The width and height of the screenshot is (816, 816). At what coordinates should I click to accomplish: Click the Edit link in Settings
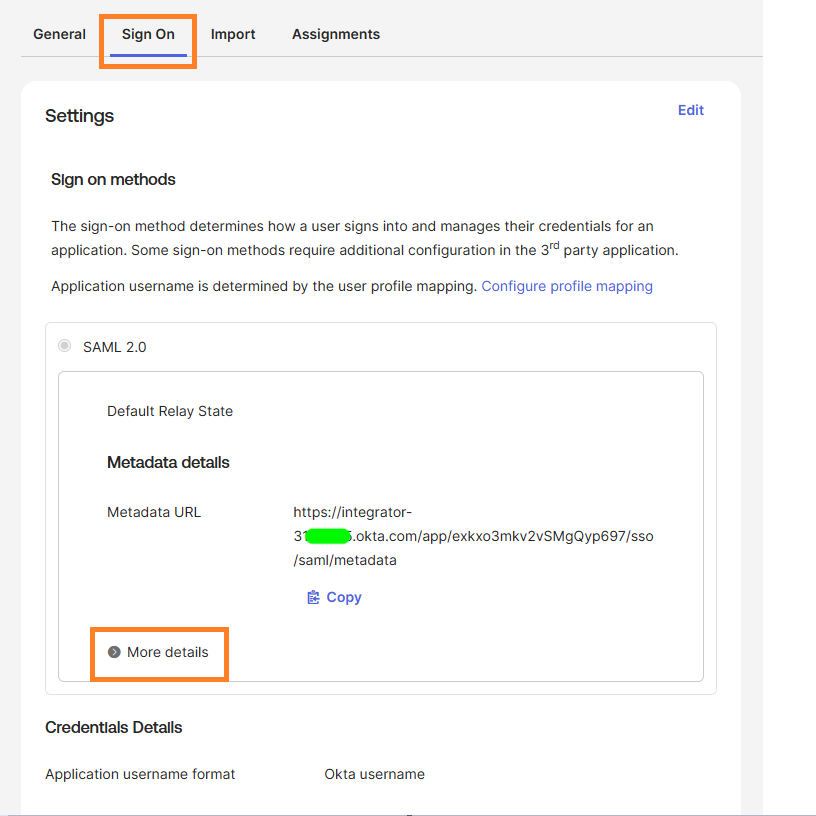(x=691, y=110)
